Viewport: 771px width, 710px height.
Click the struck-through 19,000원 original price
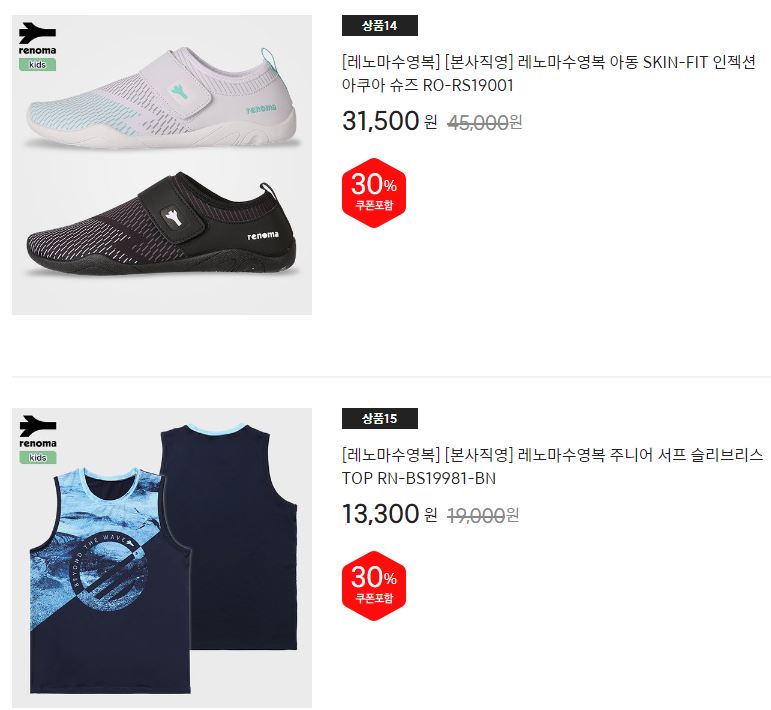(483, 515)
